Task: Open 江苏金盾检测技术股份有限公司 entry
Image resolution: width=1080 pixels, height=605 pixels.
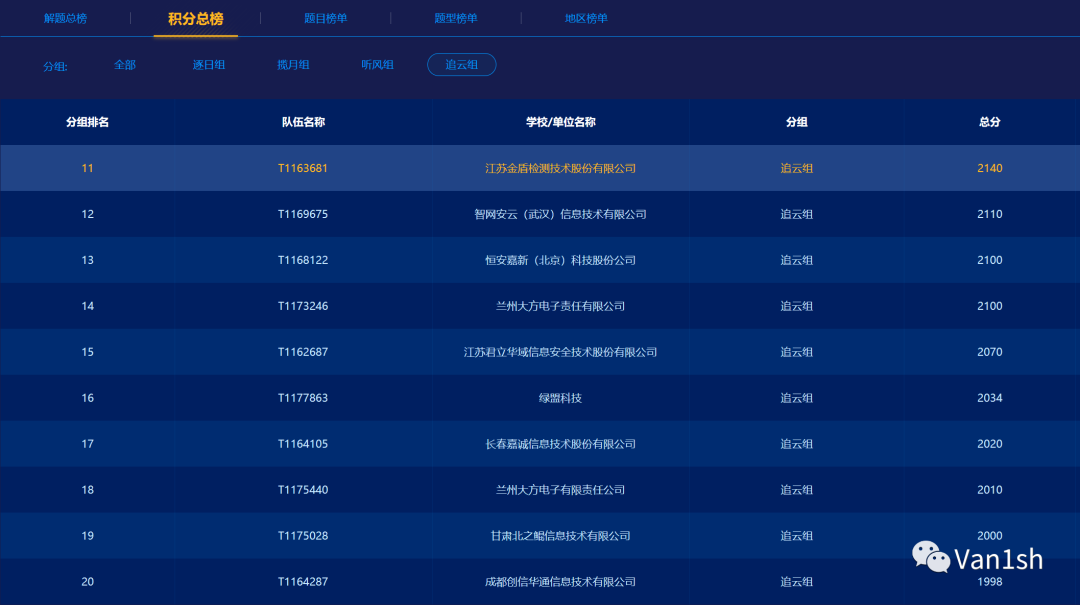Action: coord(560,168)
